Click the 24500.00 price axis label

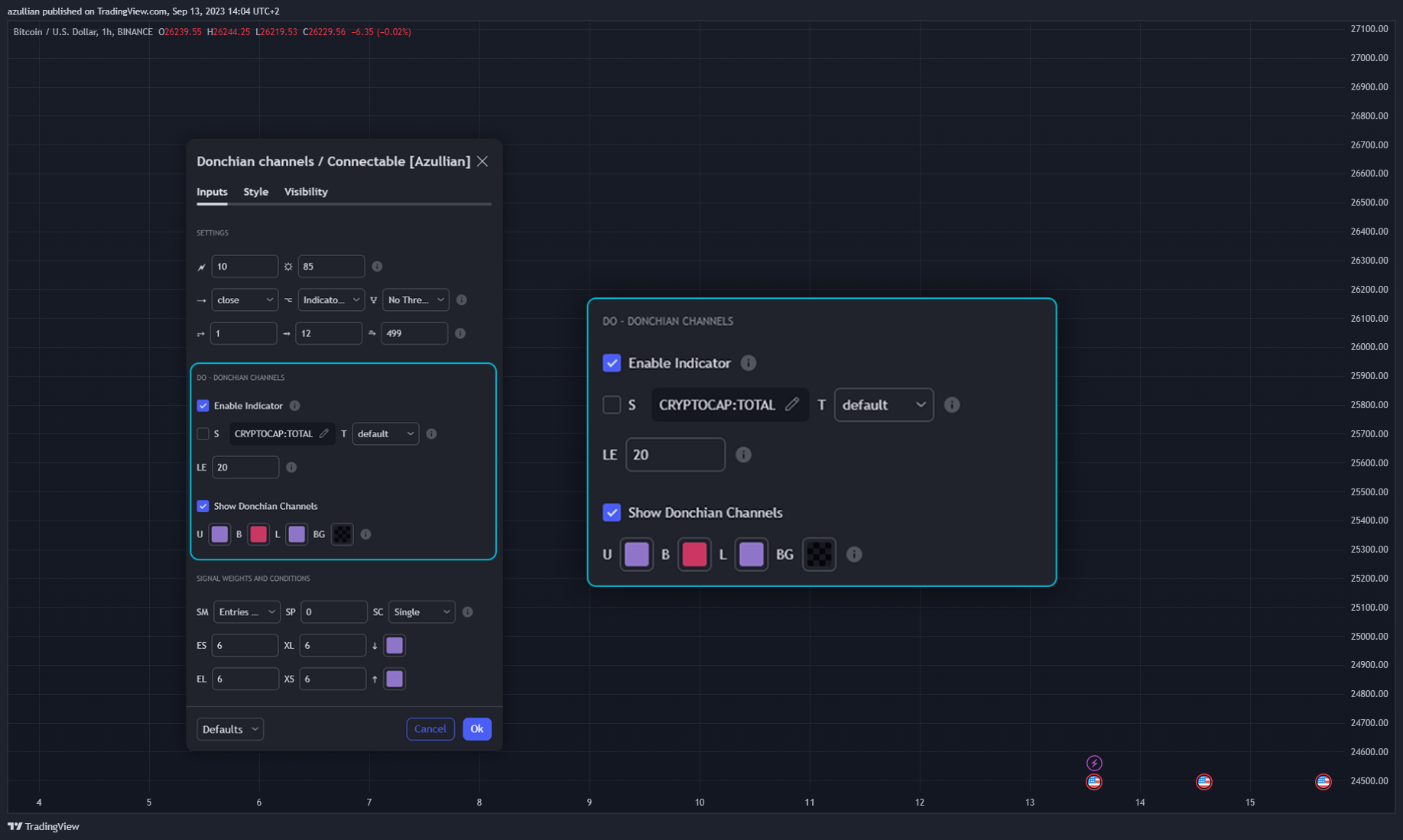(x=1369, y=780)
